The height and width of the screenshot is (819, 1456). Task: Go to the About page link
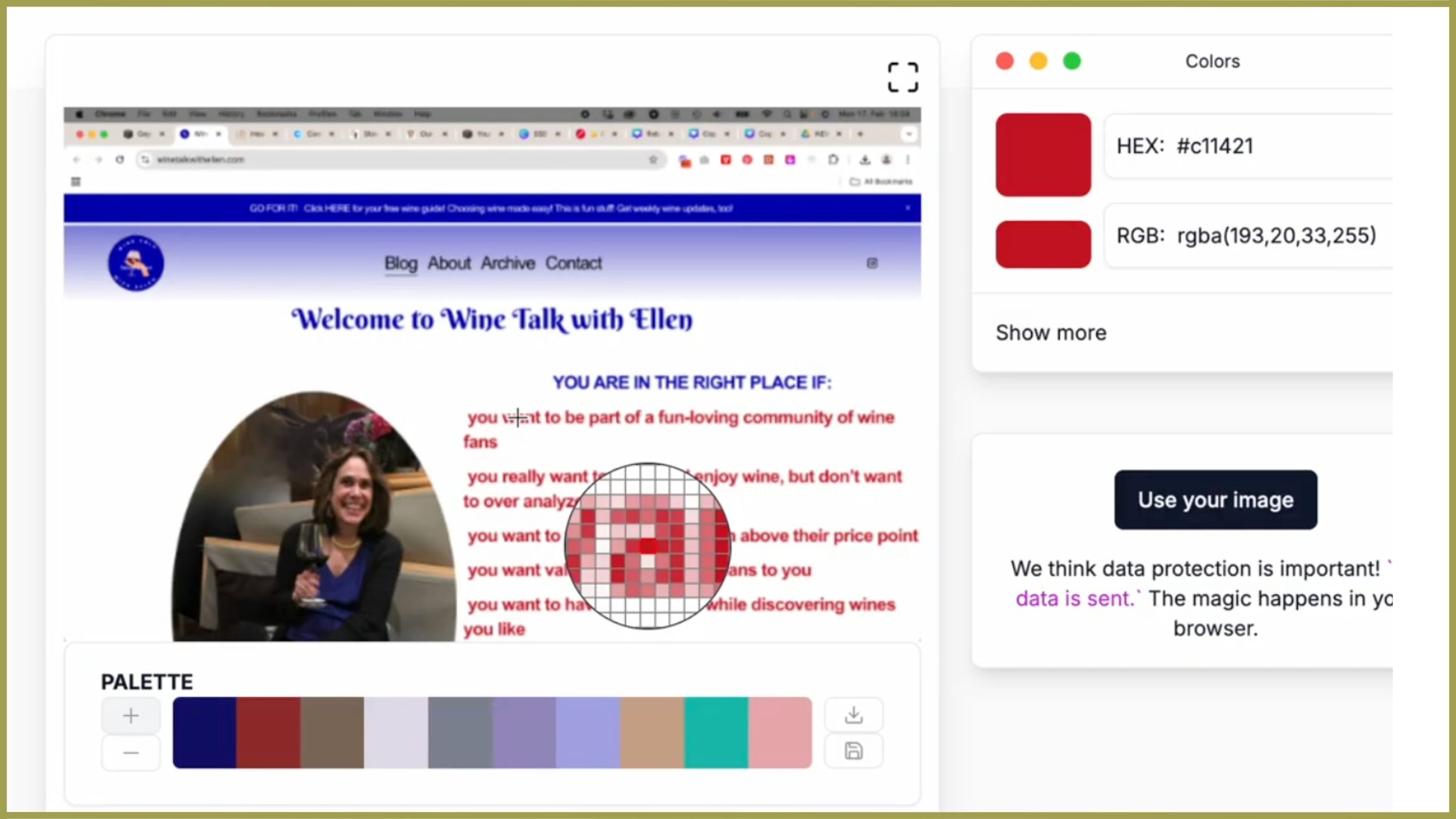tap(449, 263)
